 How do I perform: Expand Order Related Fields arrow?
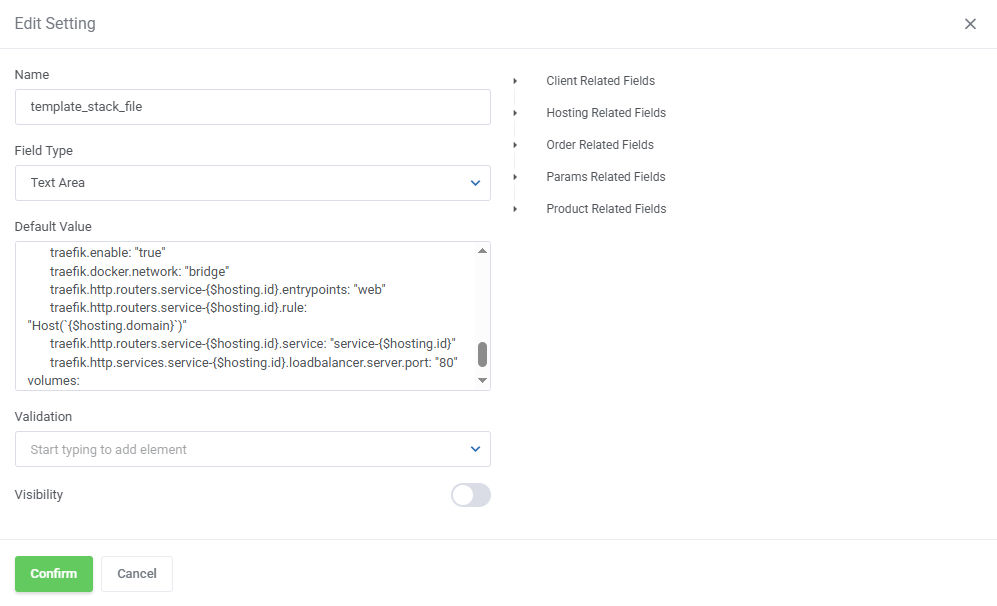[515, 145]
